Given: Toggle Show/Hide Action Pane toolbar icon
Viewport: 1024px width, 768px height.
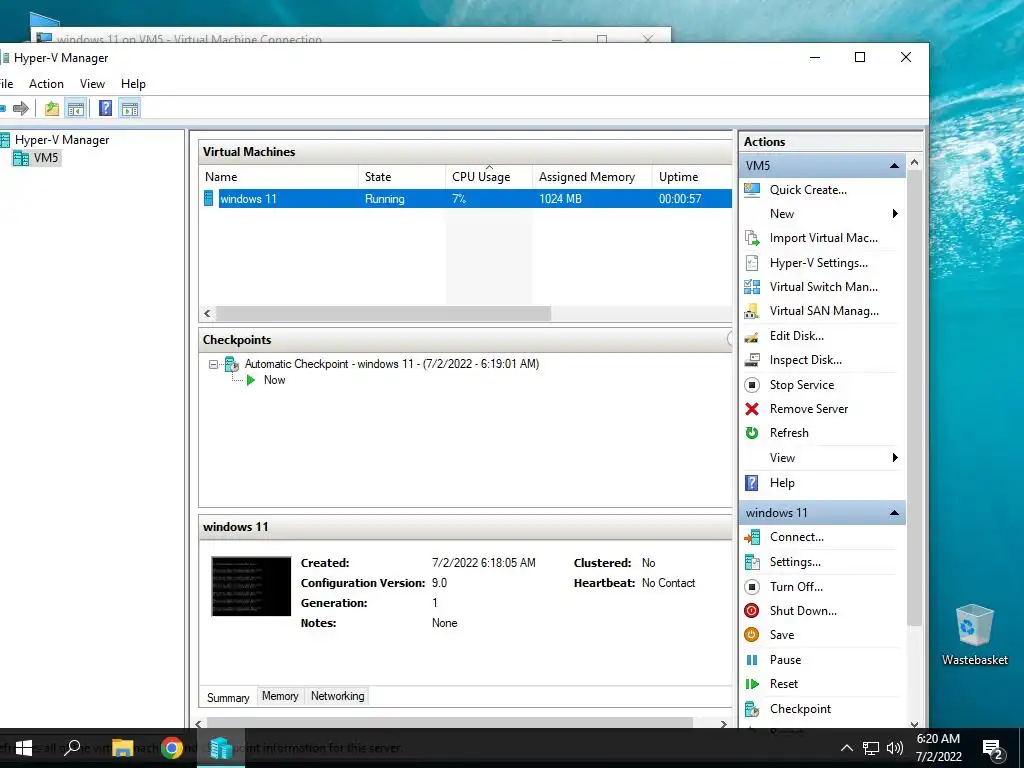Looking at the screenshot, I should tap(130, 108).
